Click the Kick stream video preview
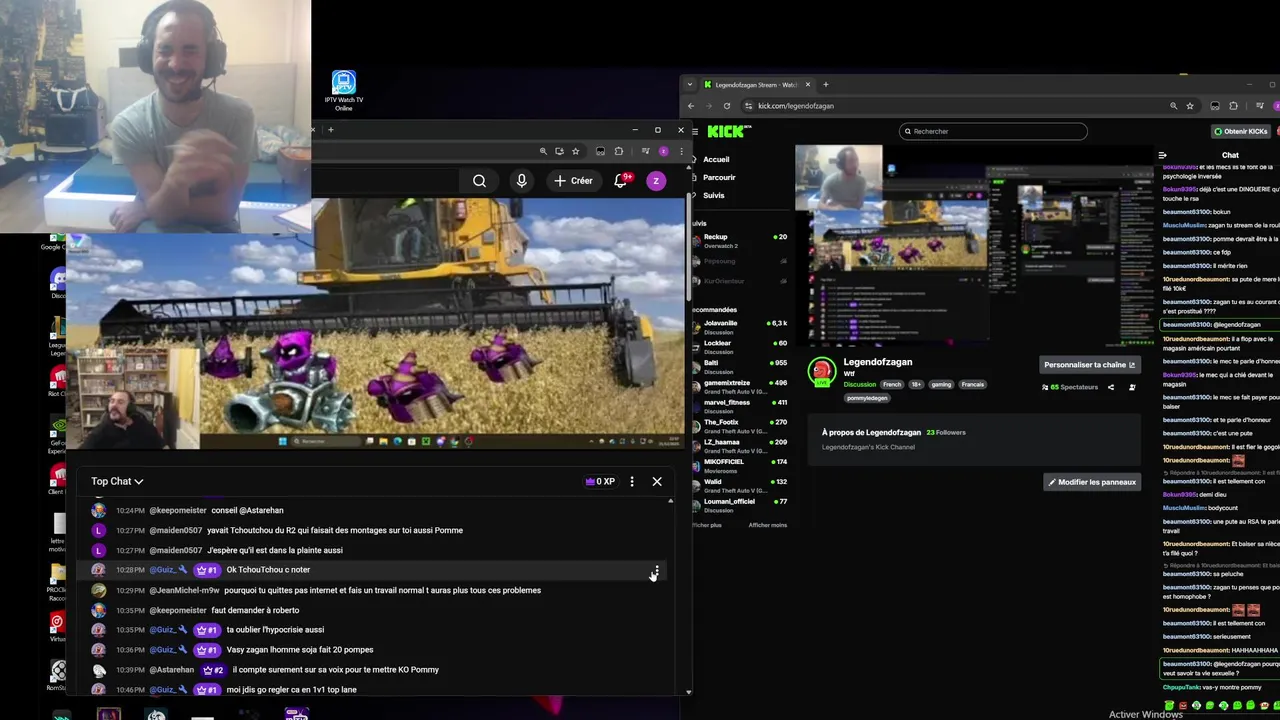 click(x=974, y=247)
